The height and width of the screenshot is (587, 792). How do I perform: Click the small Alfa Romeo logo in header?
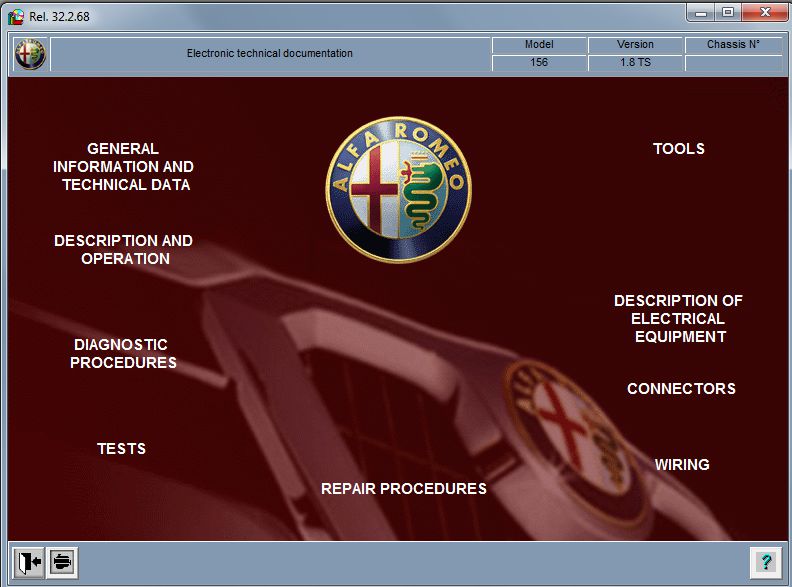point(30,54)
